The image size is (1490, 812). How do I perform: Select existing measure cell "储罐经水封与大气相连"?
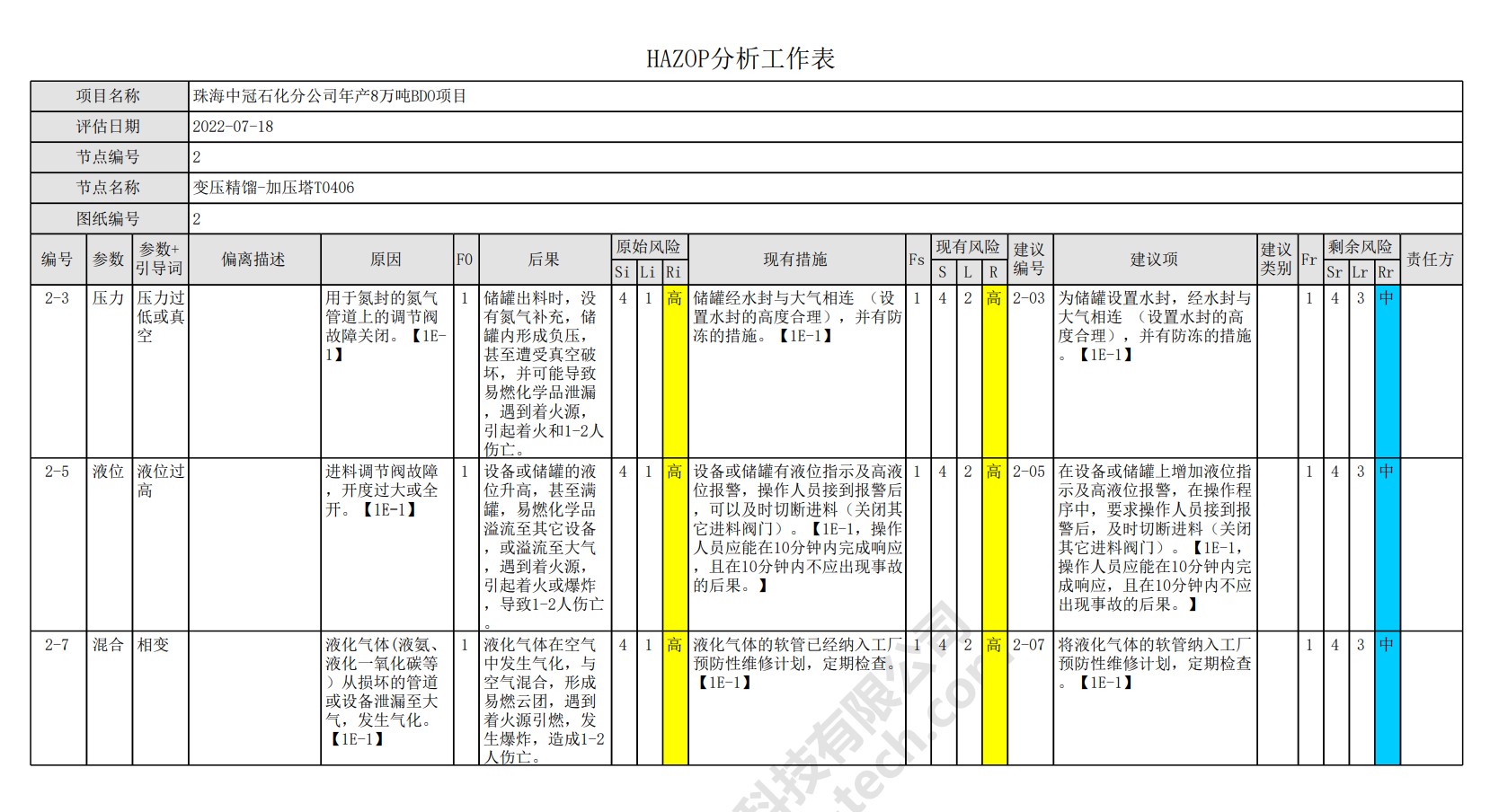click(796, 371)
